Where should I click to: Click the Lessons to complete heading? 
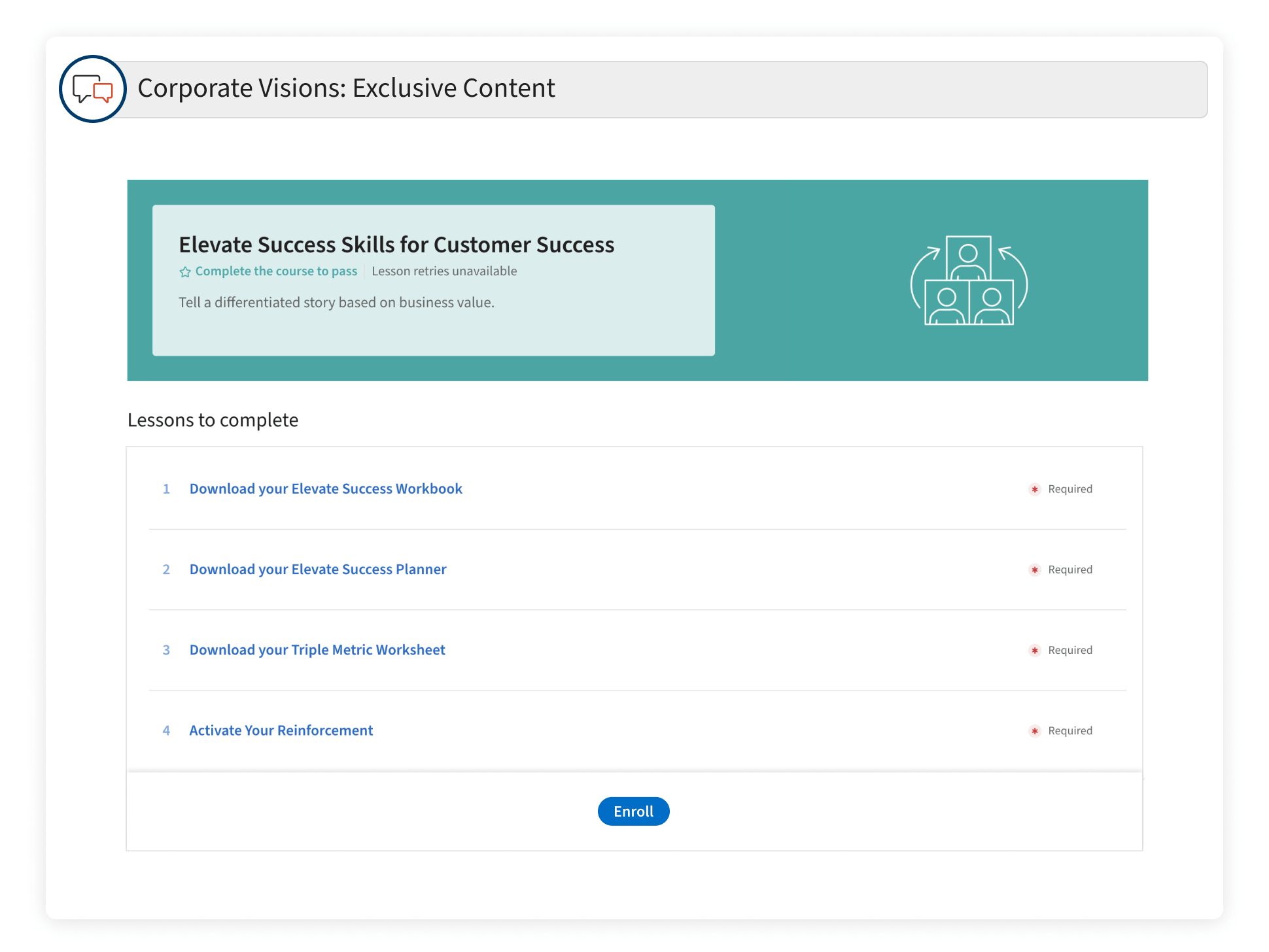pyautogui.click(x=213, y=420)
